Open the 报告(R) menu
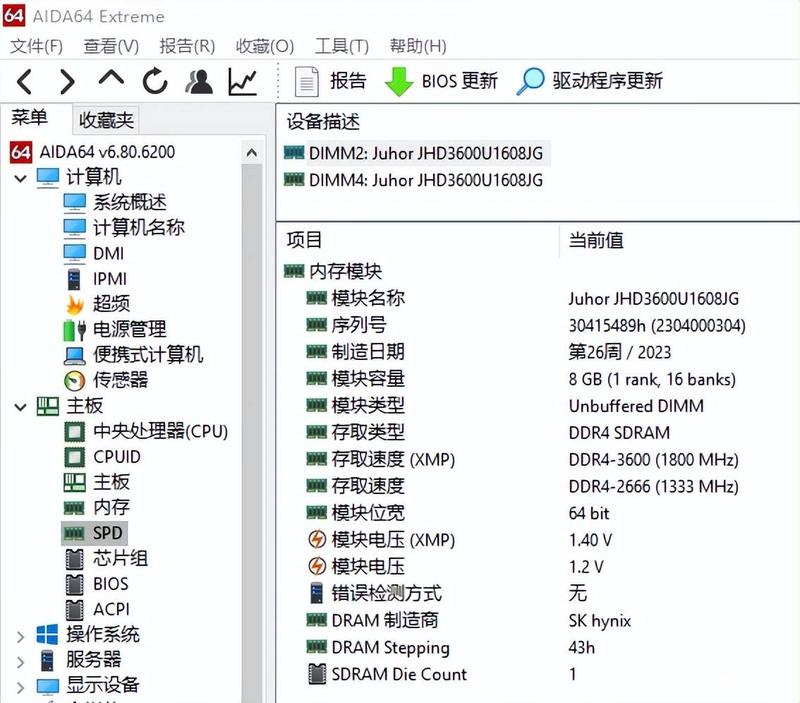This screenshot has width=800, height=703. (187, 46)
